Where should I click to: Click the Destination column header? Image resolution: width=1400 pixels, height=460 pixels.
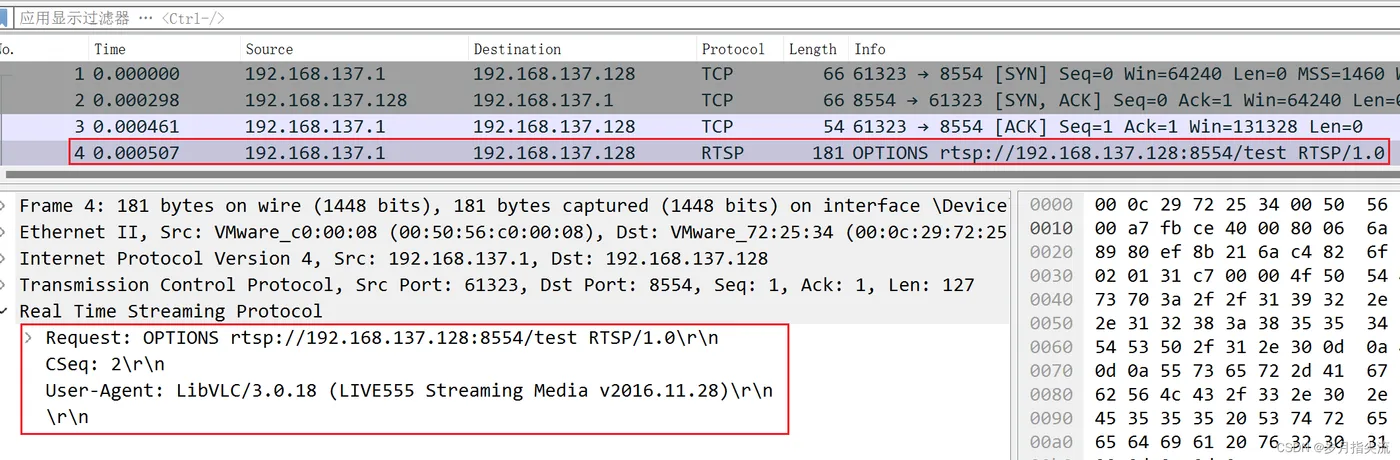click(517, 49)
